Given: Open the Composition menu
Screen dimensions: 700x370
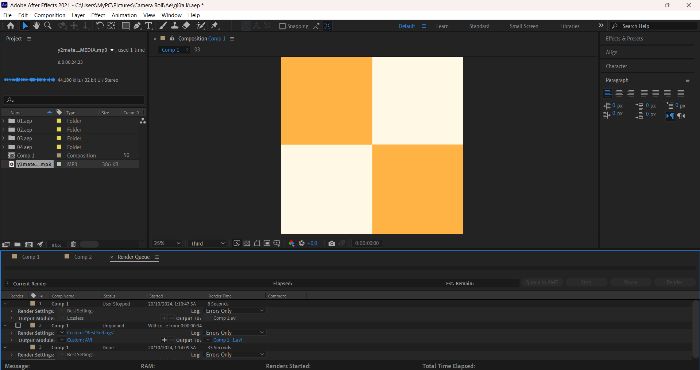Looking at the screenshot, I should click(x=50, y=15).
